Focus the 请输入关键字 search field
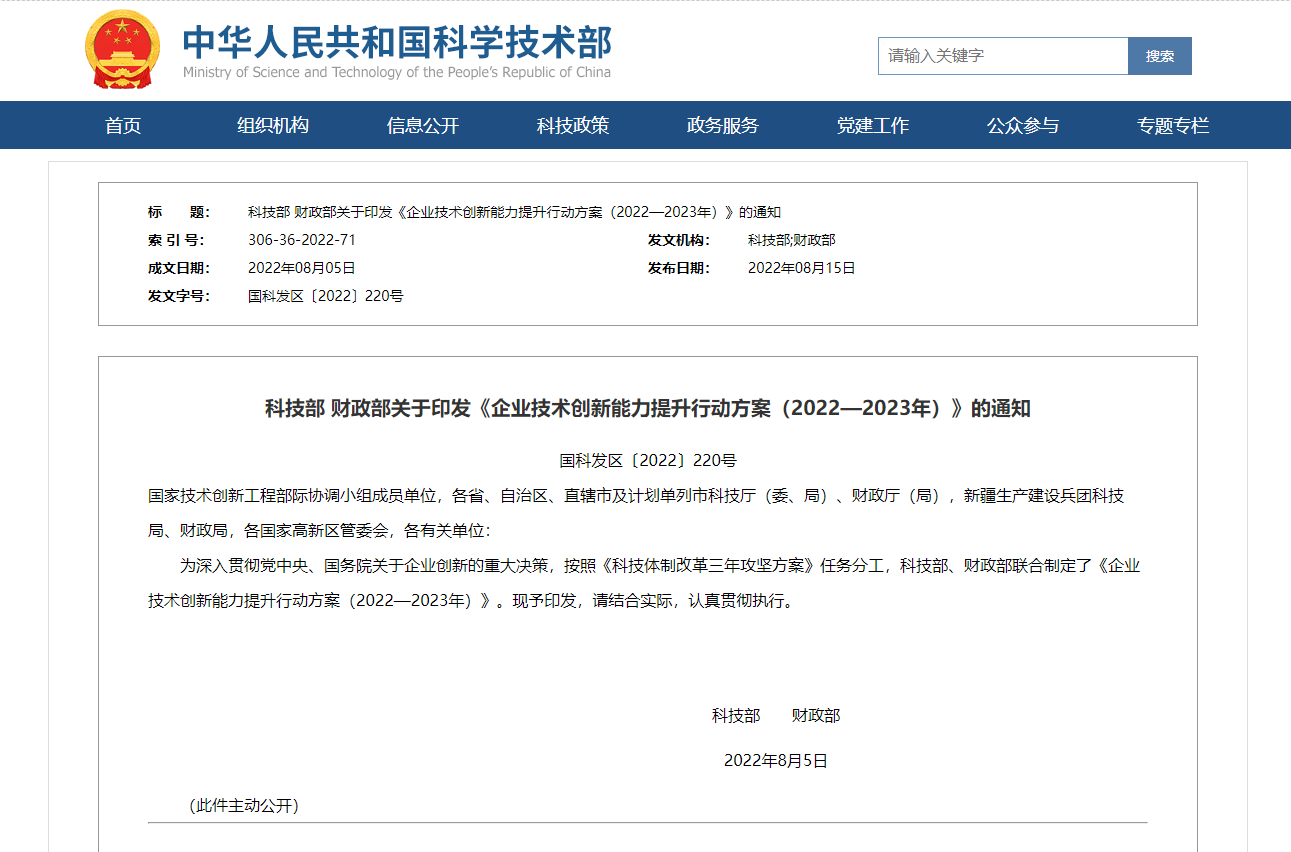 pos(1003,56)
